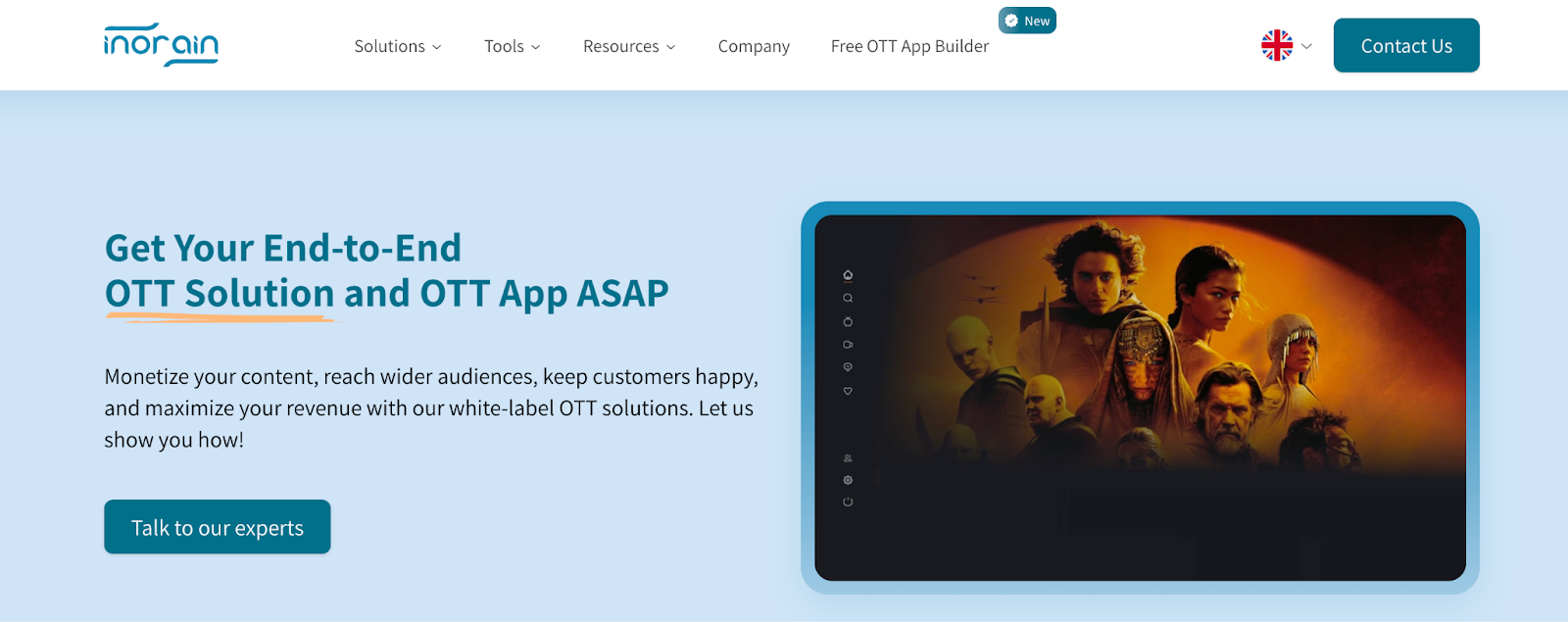The width and height of the screenshot is (1568, 622).
Task: Go to the Company page
Action: 754,46
